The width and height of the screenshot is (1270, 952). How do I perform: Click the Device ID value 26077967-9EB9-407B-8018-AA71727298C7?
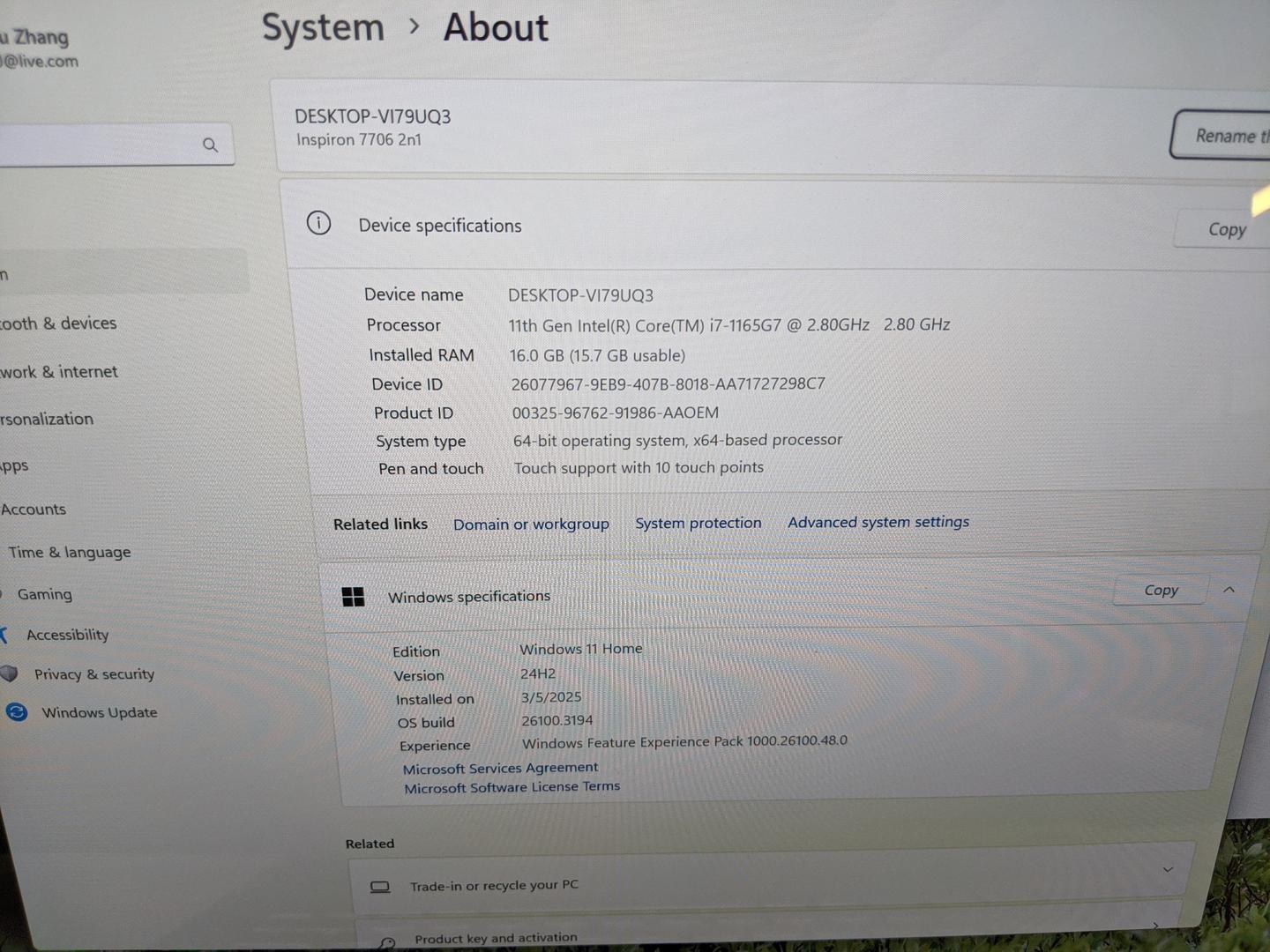[668, 383]
